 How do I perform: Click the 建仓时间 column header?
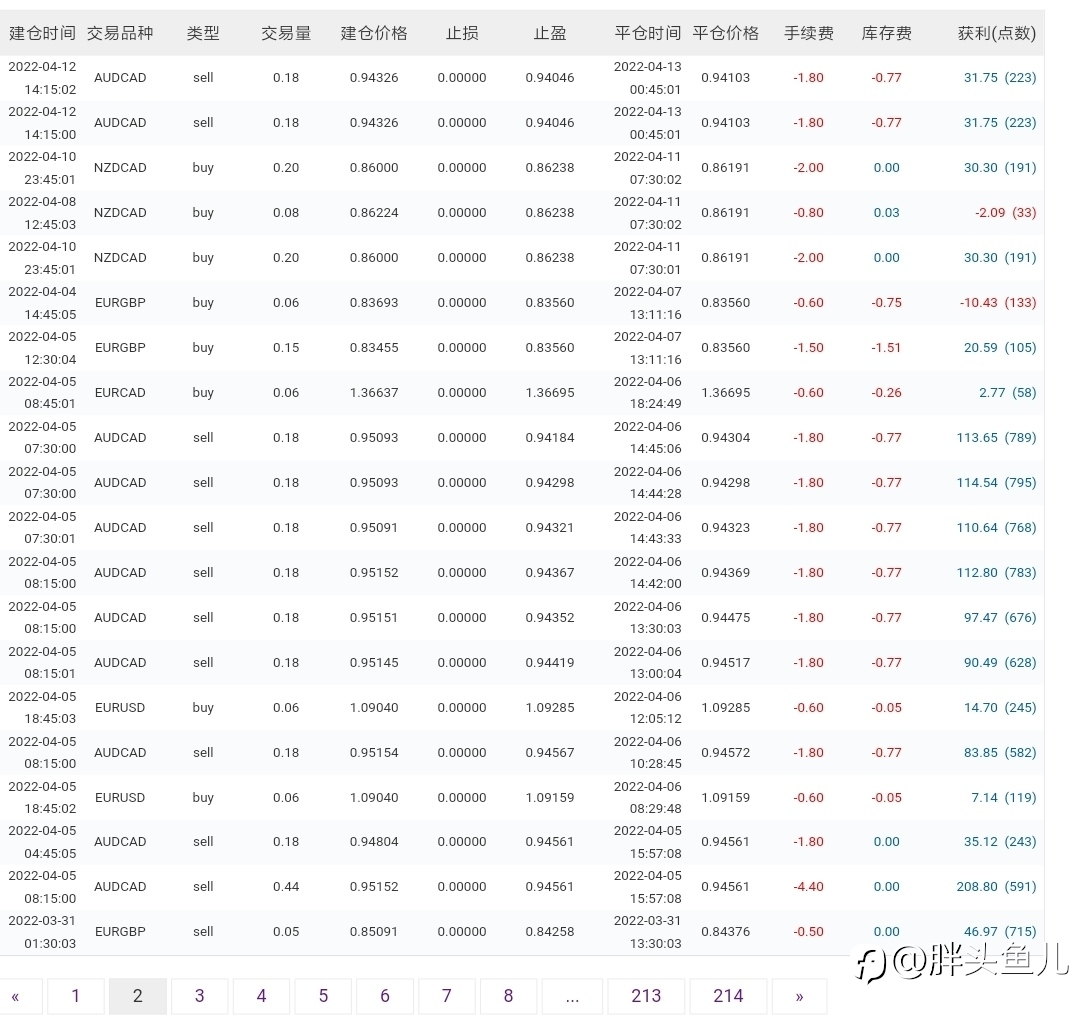tap(43, 33)
